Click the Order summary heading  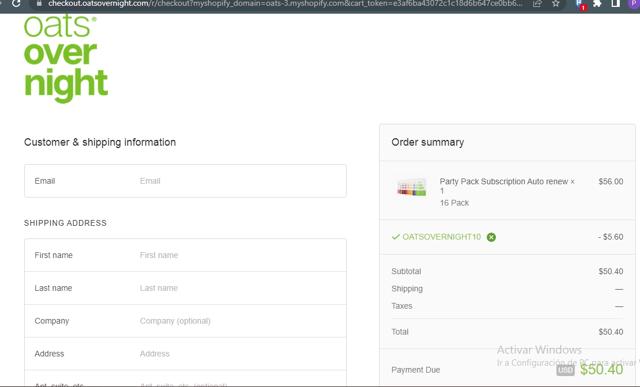tap(427, 142)
